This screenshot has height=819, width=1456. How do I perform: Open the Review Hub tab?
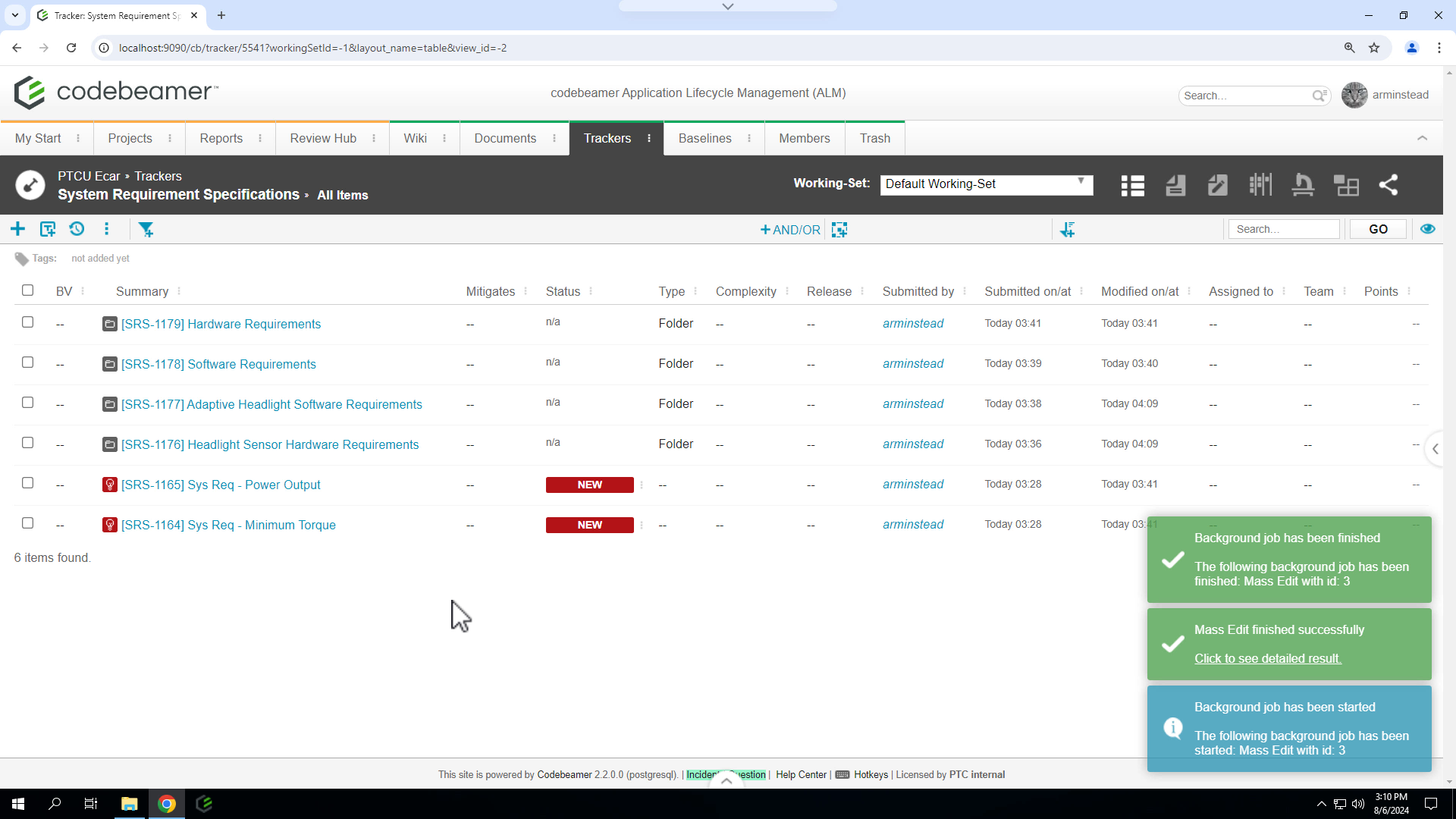(323, 138)
